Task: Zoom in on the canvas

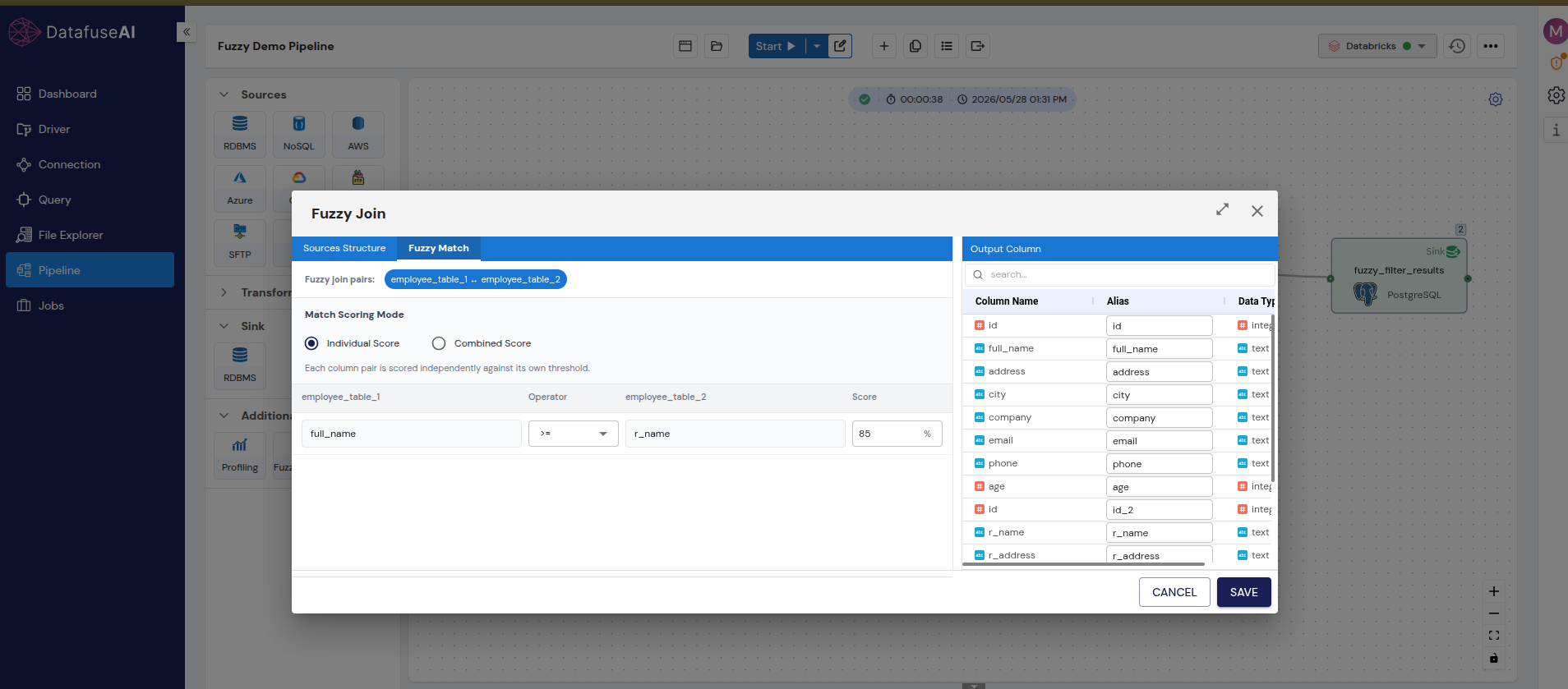Action: pos(1494,591)
